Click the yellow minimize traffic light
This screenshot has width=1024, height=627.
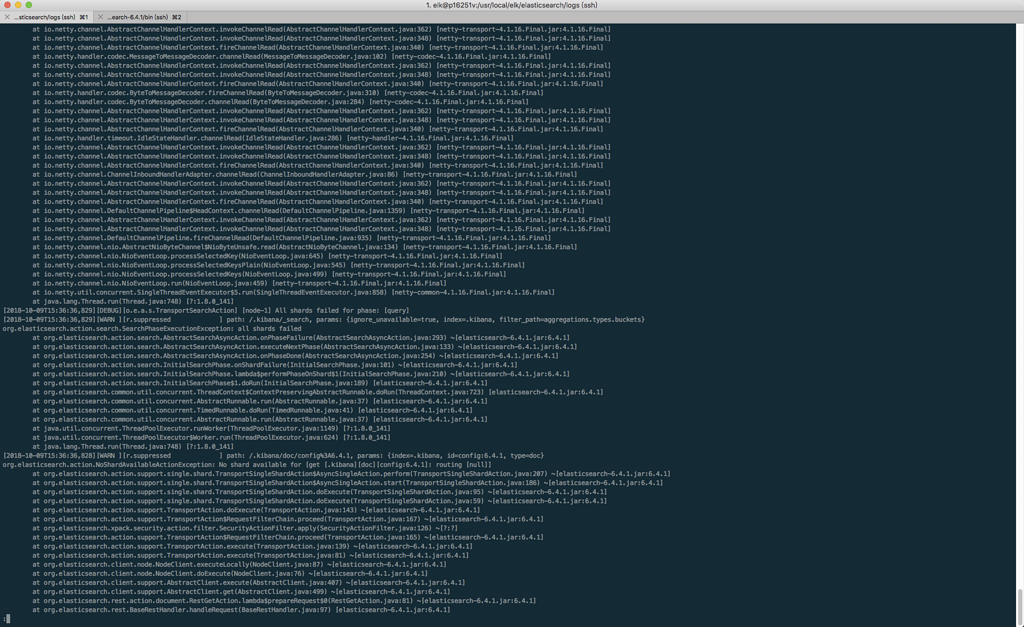(19, 4)
